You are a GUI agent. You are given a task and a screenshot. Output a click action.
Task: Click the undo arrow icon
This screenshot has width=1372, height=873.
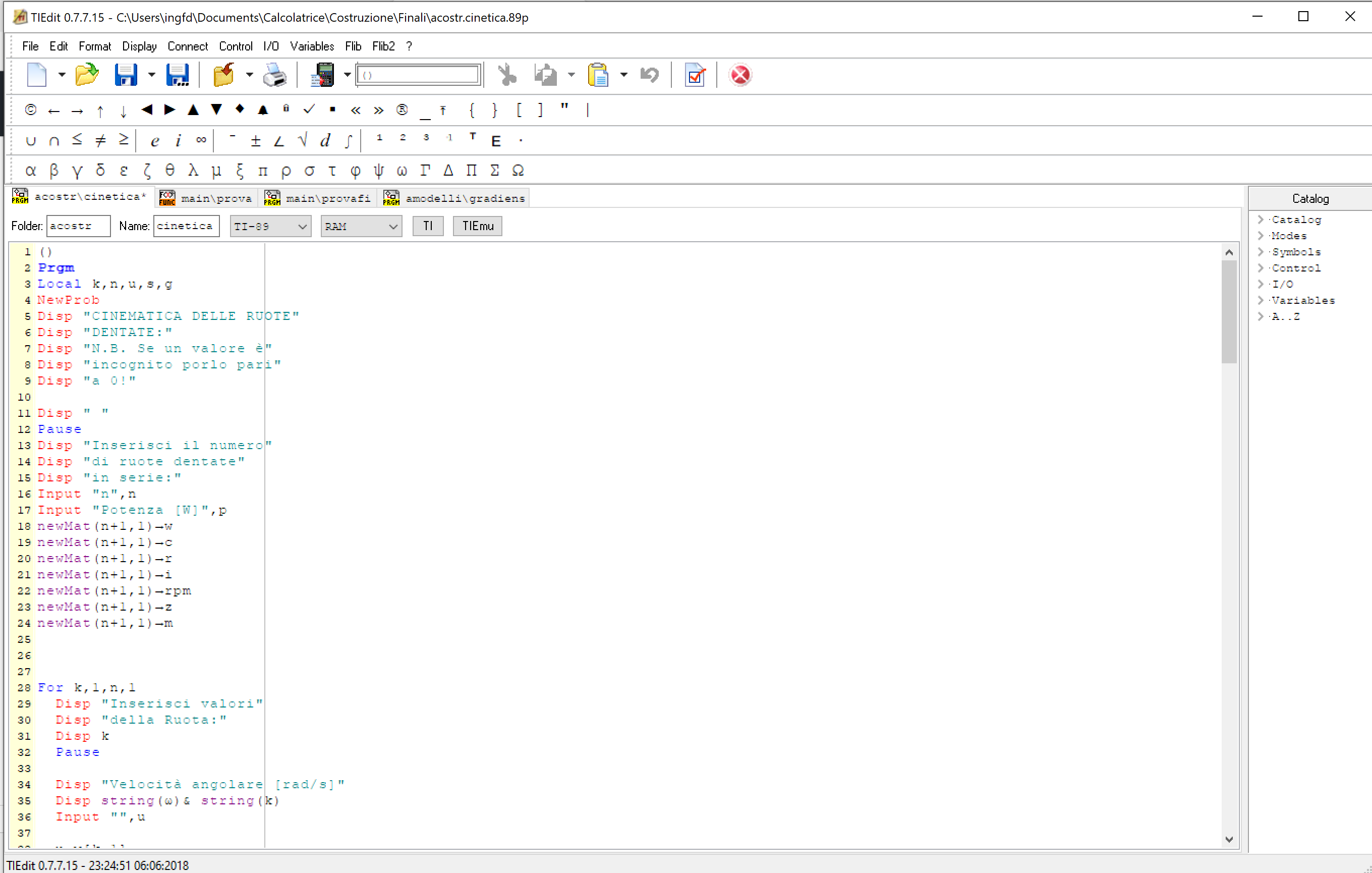(x=649, y=75)
